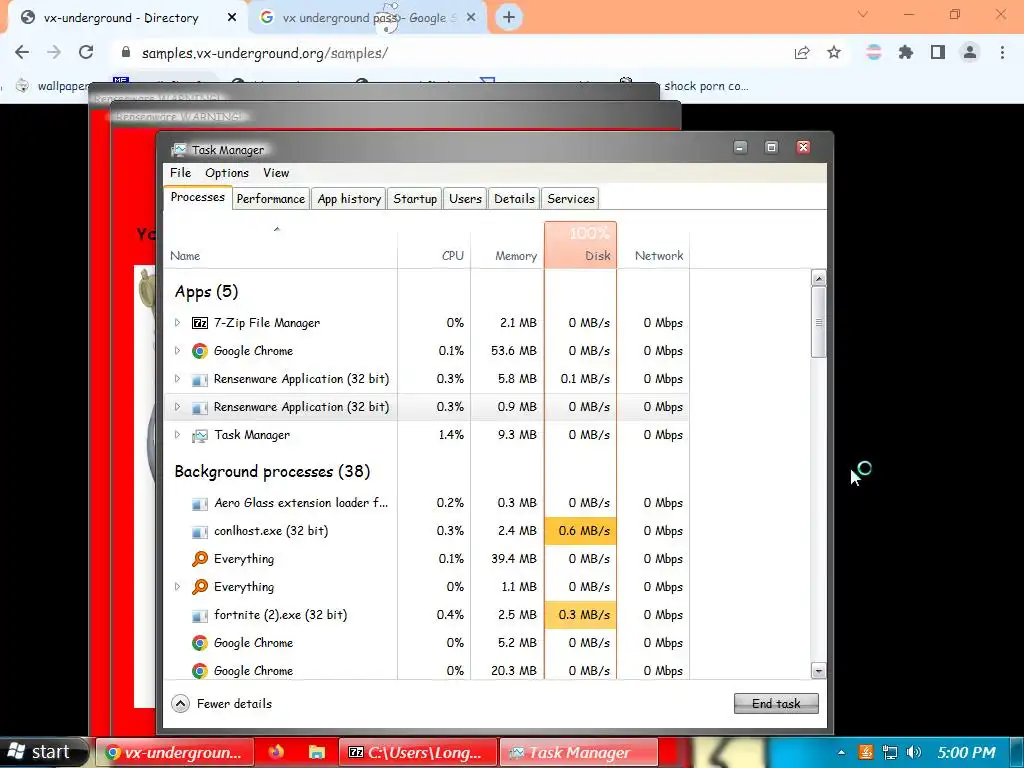Select the Processes tab
The image size is (1024, 768).
click(197, 197)
